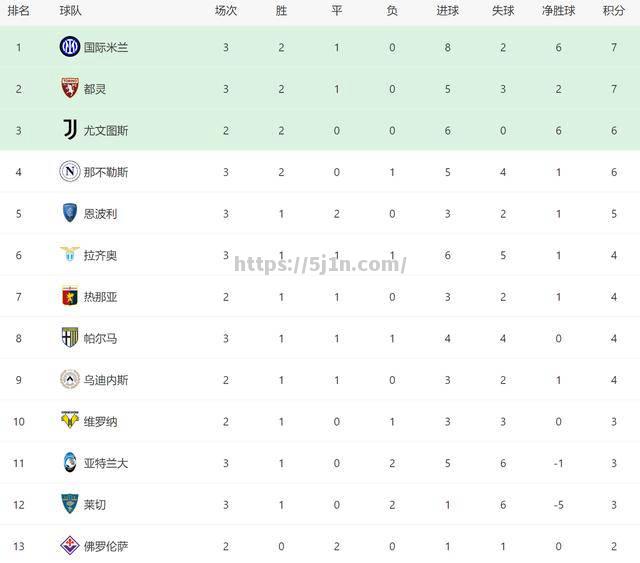Click the Napoli N badge
Image resolution: width=640 pixels, height=563 pixels.
[x=70, y=171]
